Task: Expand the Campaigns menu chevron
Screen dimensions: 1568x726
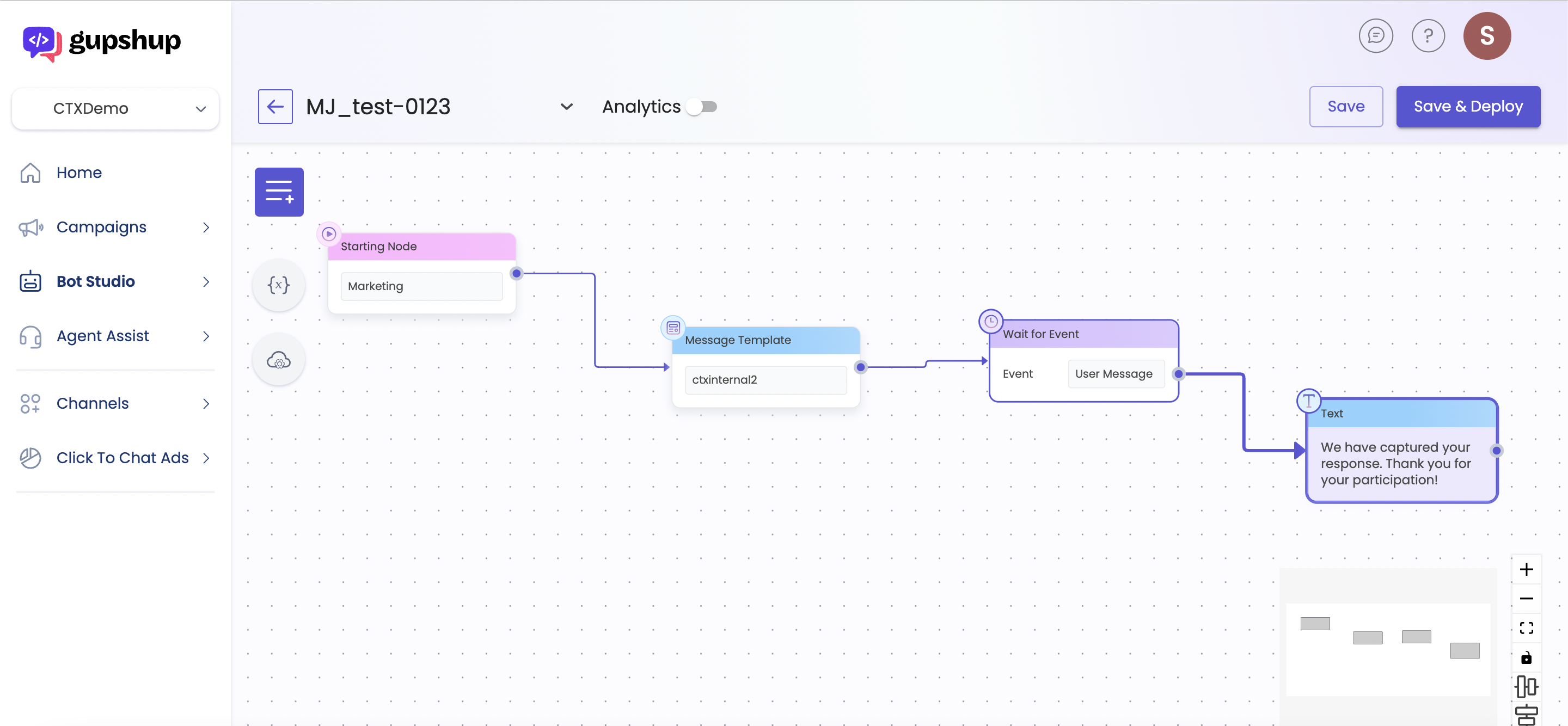Action: (x=206, y=227)
